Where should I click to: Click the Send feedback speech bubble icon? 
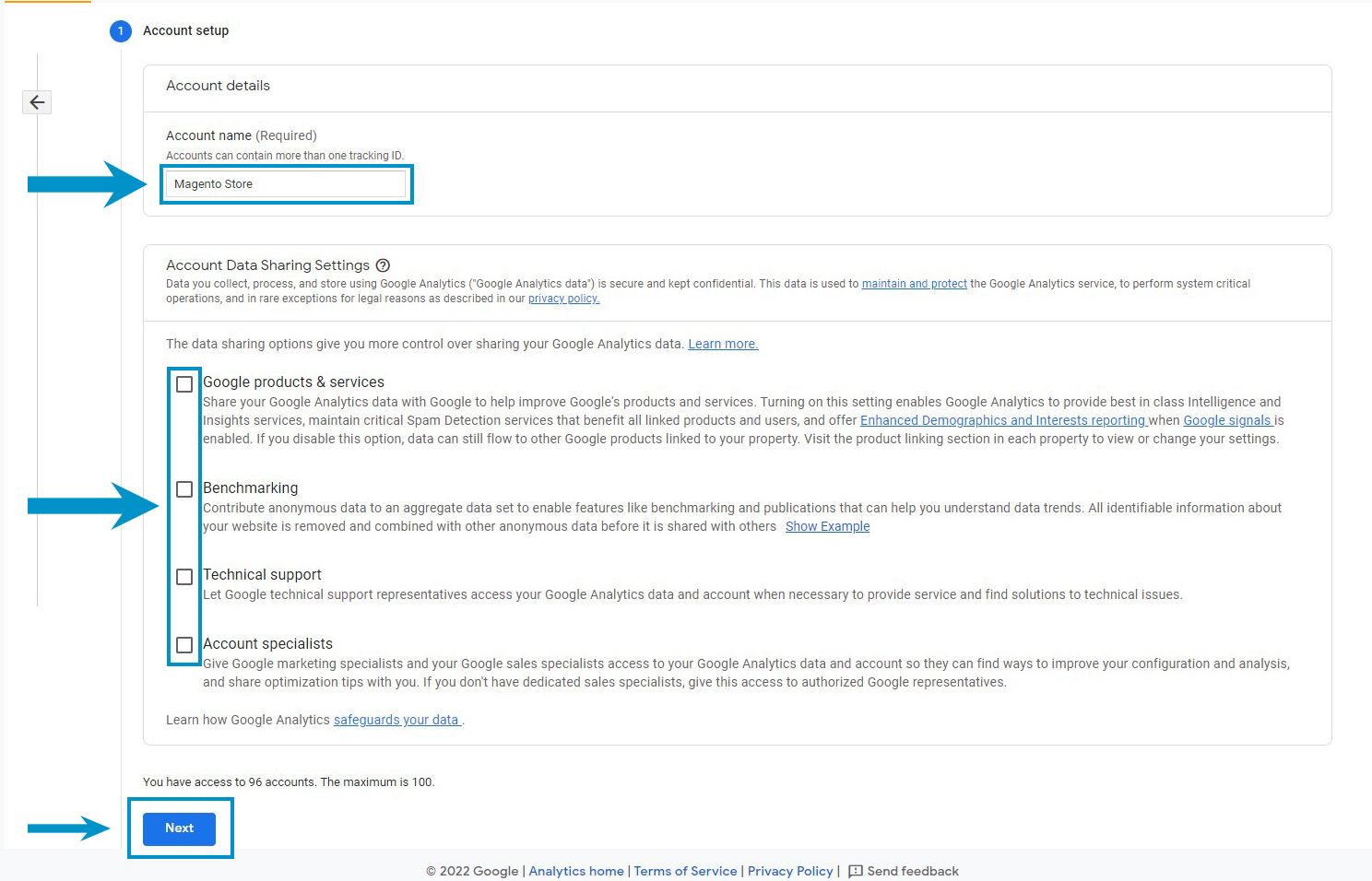point(854,871)
